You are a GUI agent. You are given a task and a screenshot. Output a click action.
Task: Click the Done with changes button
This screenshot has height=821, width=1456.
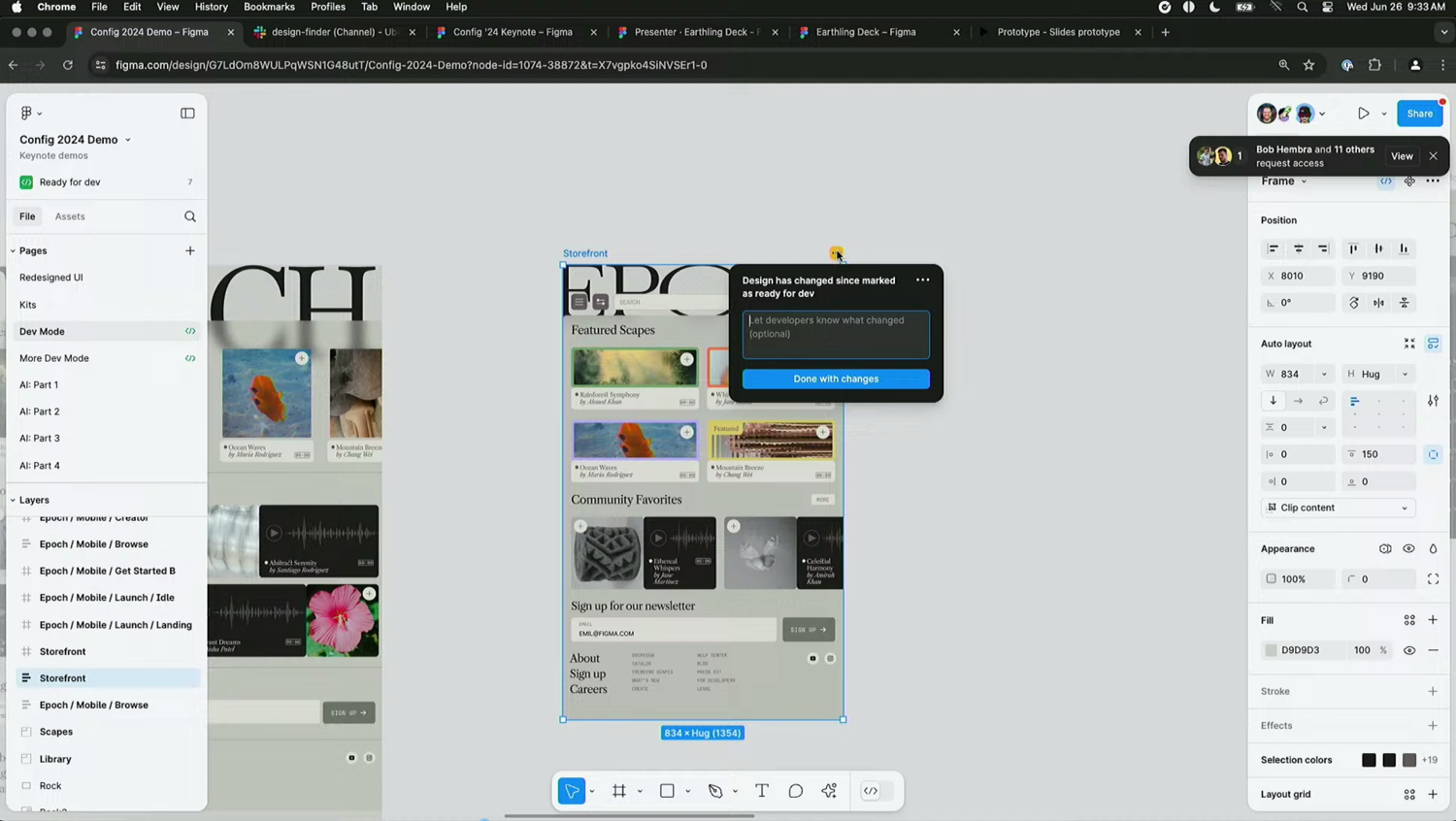836,378
